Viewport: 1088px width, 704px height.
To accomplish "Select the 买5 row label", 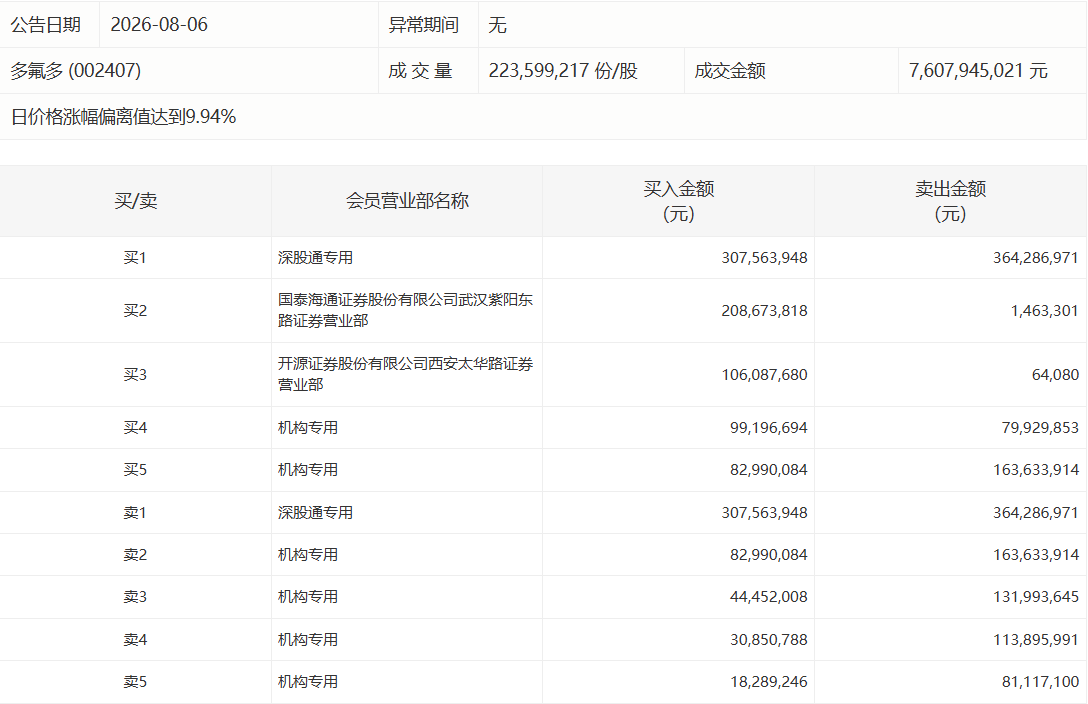I will pos(135,470).
